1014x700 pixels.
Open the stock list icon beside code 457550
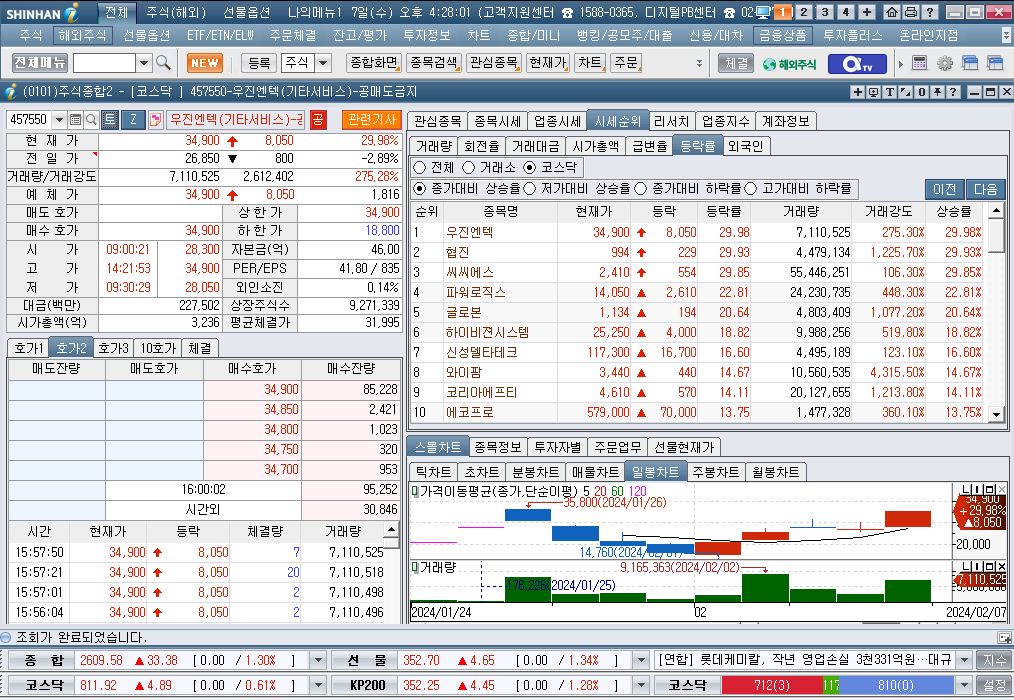pos(75,120)
